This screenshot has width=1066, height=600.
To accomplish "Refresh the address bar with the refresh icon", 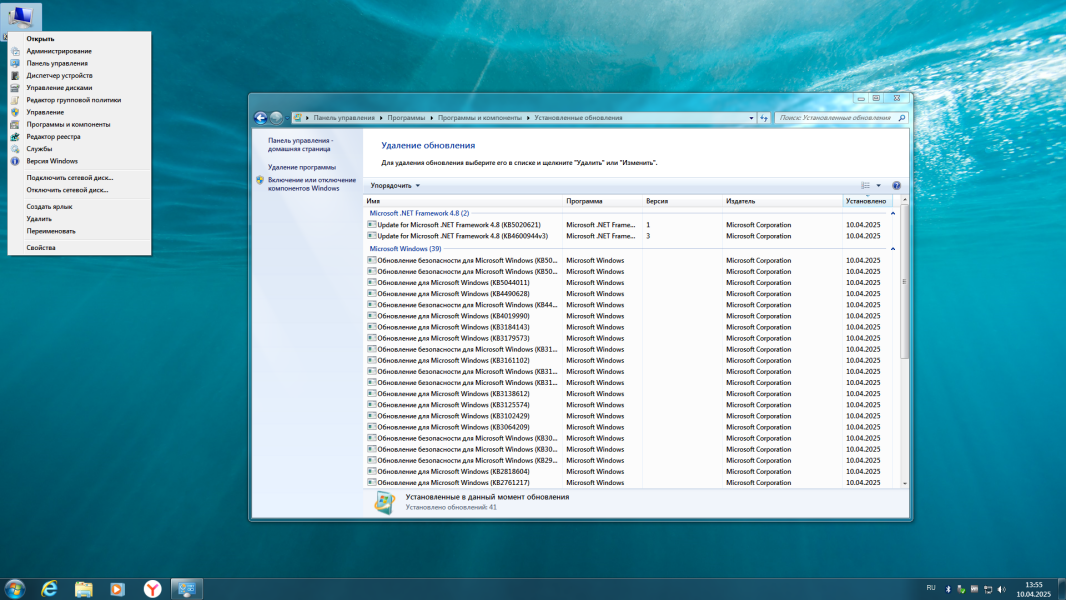I will point(764,118).
